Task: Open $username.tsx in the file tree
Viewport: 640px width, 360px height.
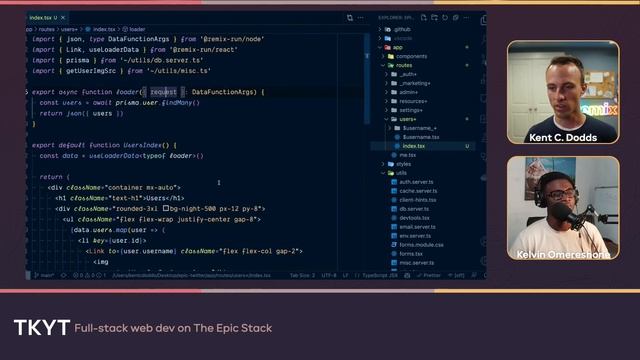Action: coord(423,137)
